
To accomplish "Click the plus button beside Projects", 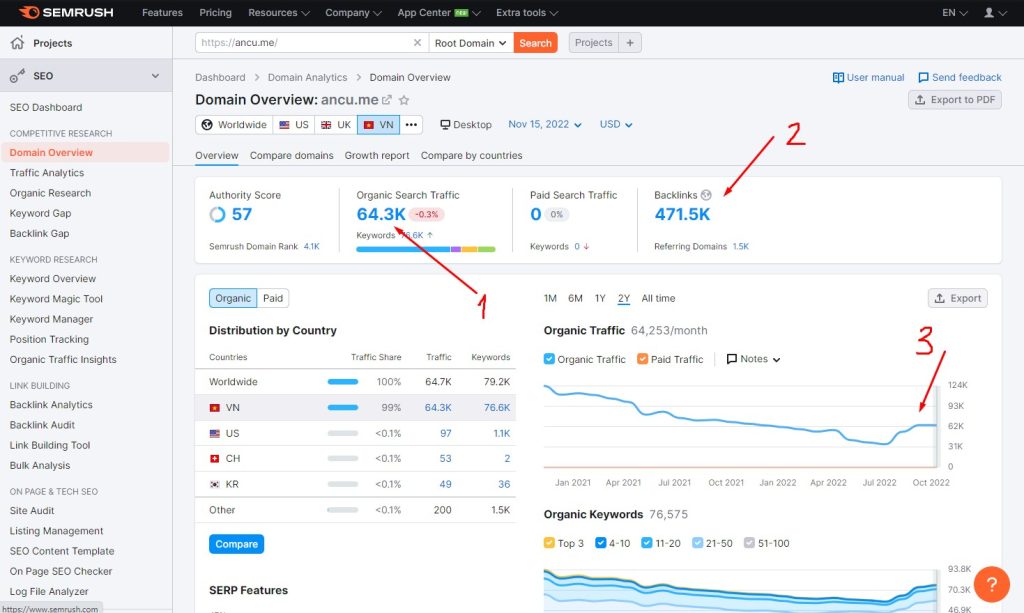I will click(630, 42).
